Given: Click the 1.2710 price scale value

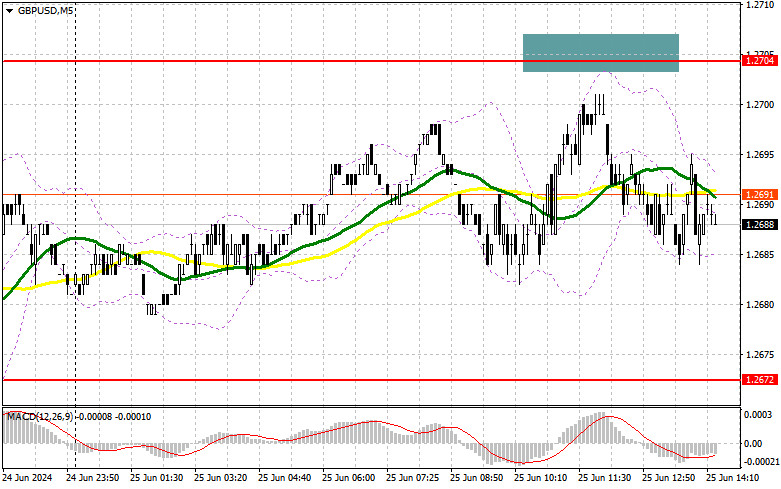Looking at the screenshot, I should point(760,4).
